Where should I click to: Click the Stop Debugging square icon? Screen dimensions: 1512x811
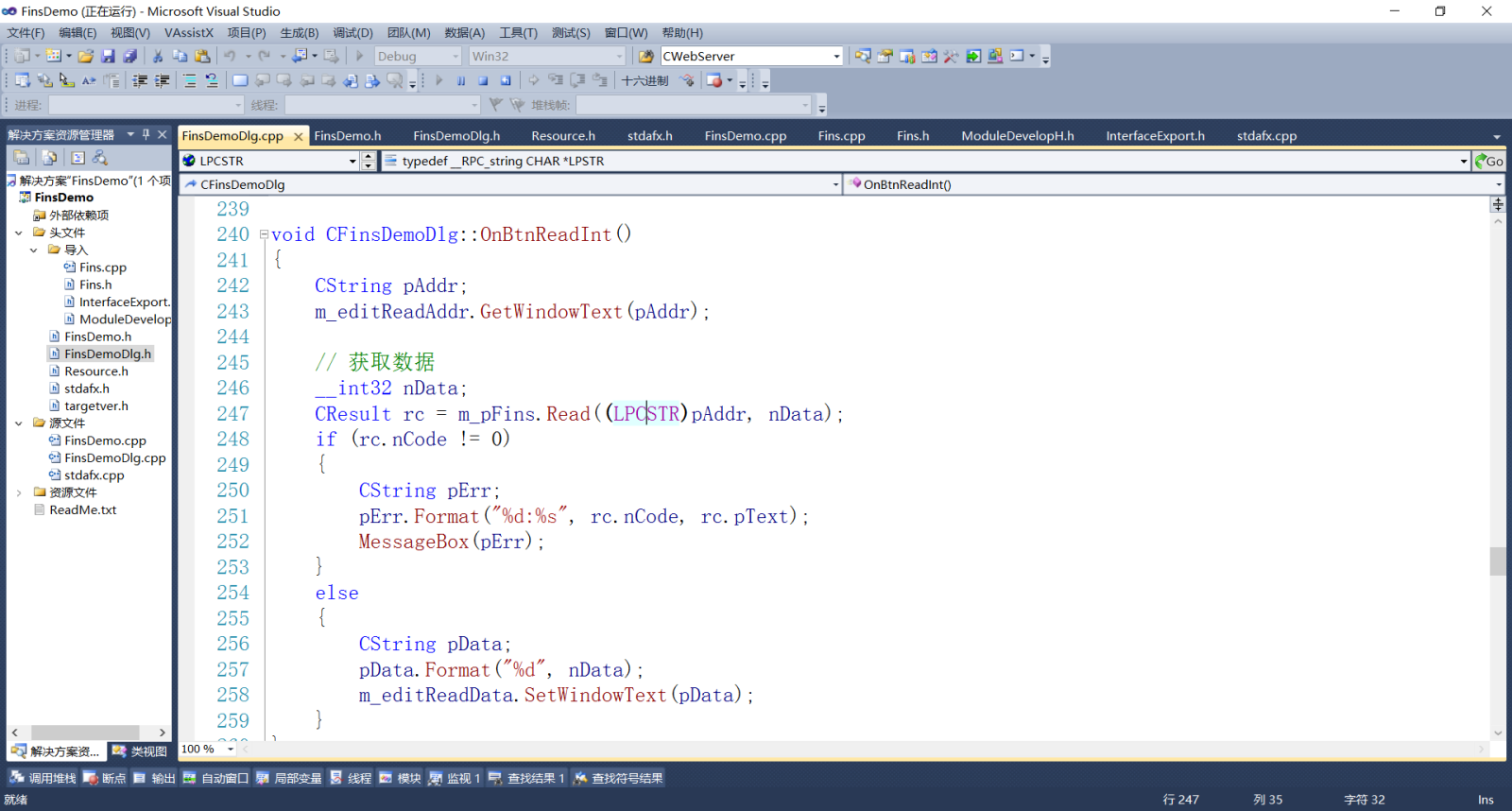click(x=483, y=81)
